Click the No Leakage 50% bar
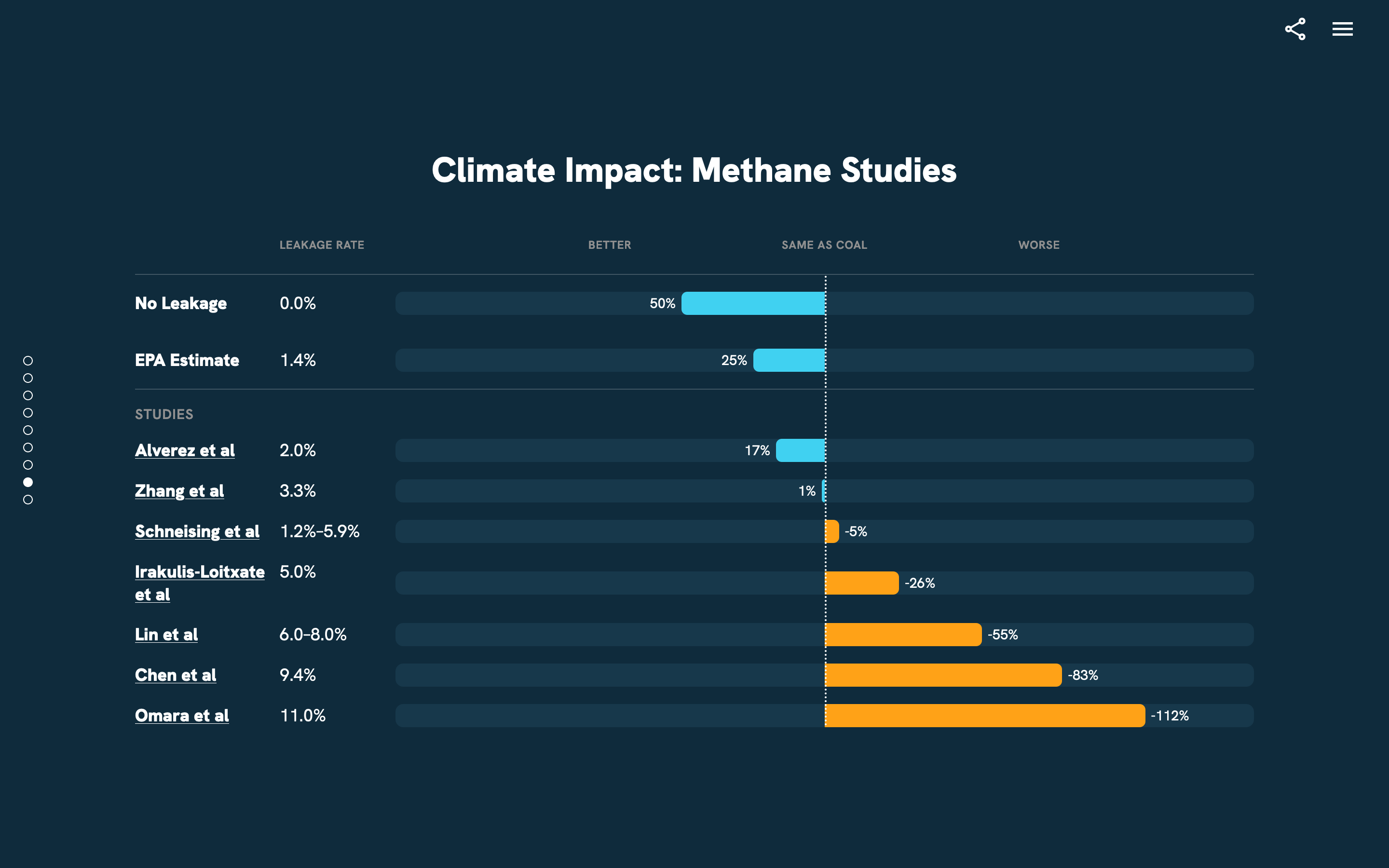Viewport: 1389px width, 868px height. coord(753,303)
